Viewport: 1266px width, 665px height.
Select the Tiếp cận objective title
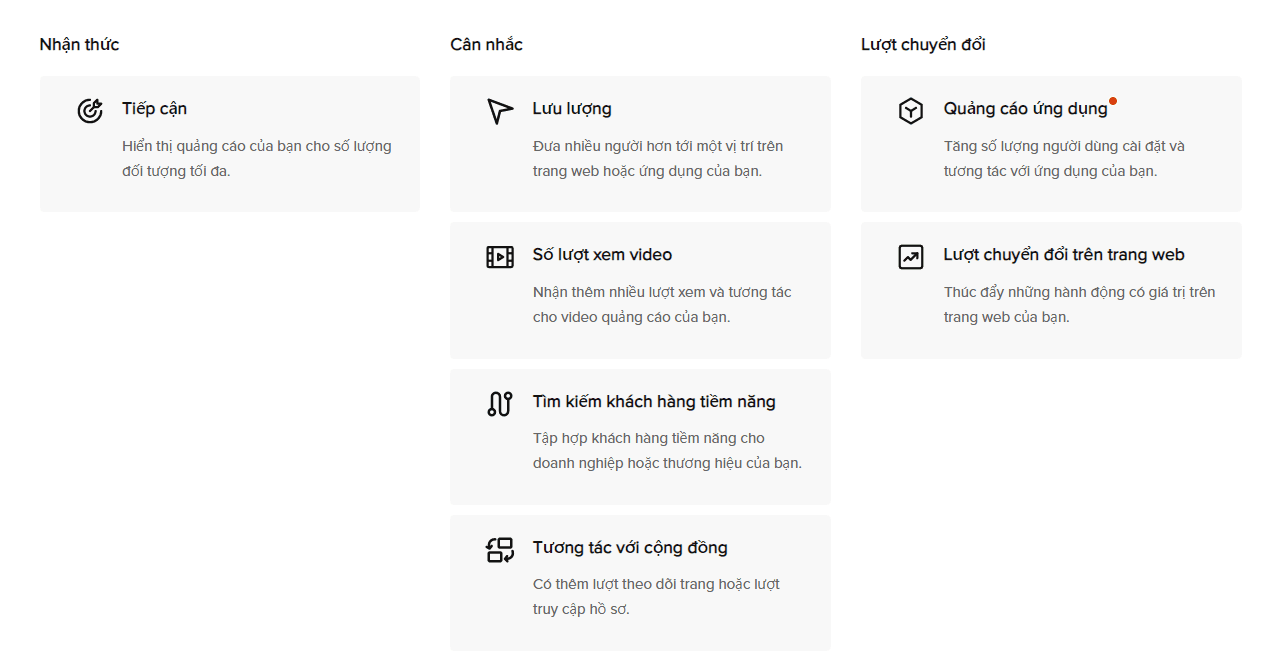[154, 108]
